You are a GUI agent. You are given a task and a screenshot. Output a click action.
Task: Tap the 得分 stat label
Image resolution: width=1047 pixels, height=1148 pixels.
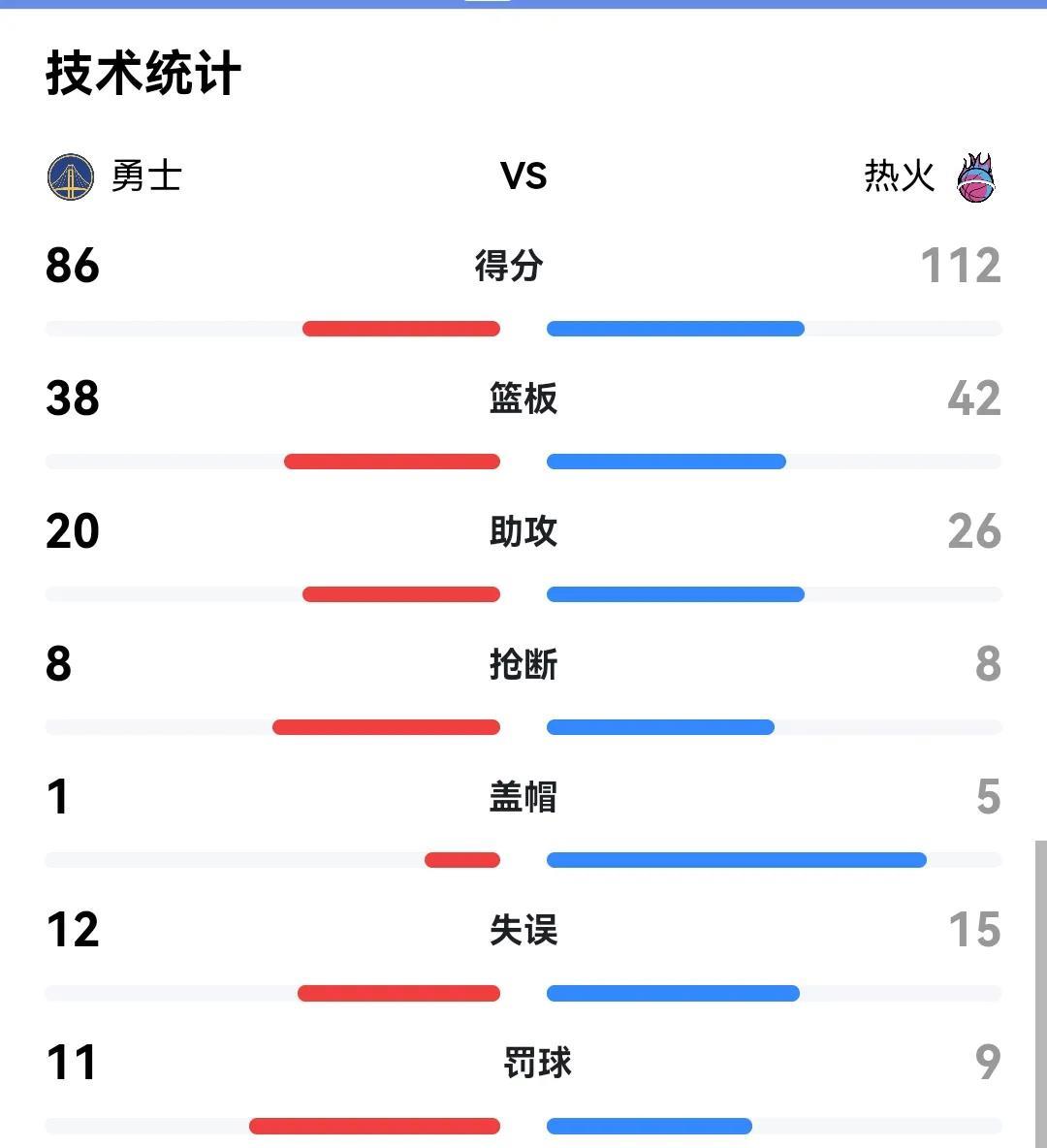pos(509,265)
